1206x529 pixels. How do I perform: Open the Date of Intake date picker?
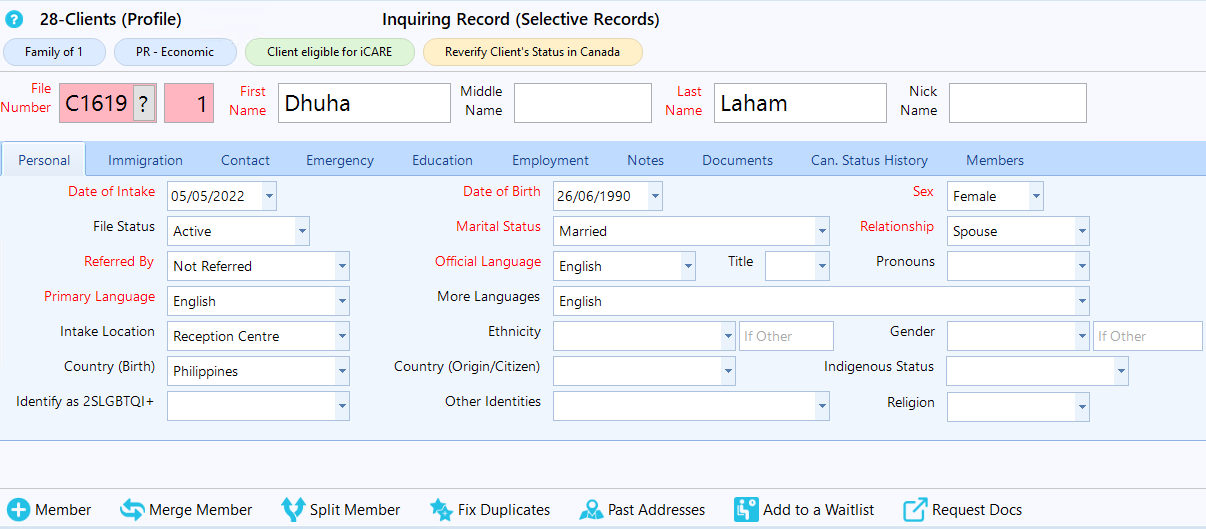coord(269,196)
